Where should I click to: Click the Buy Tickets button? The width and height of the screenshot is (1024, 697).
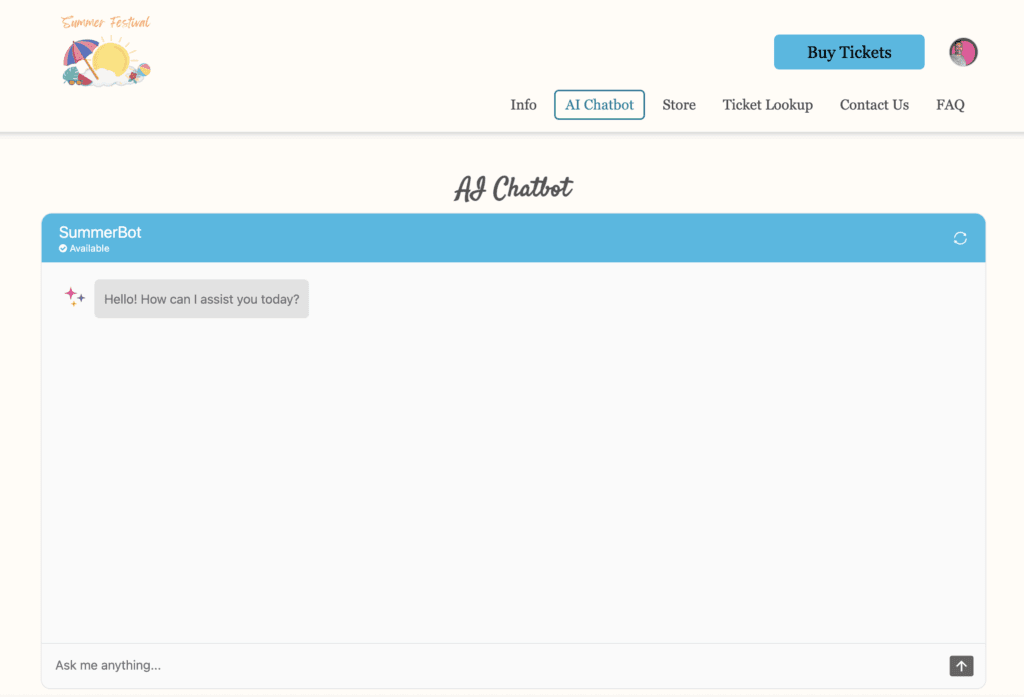click(849, 52)
